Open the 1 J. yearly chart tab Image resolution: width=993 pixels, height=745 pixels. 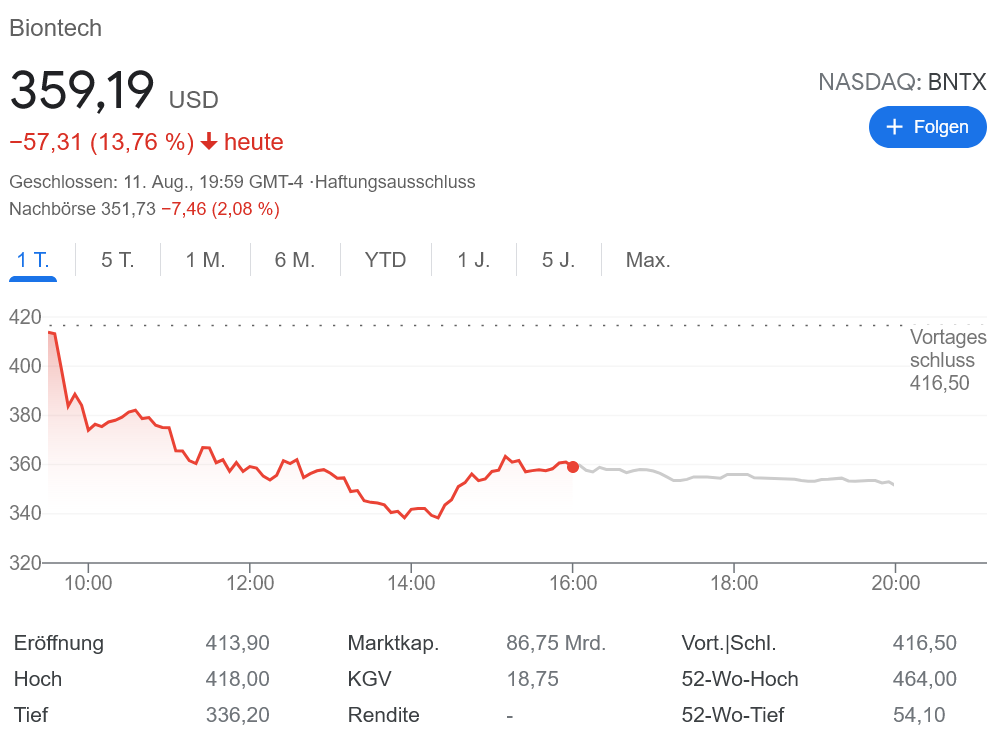474,260
